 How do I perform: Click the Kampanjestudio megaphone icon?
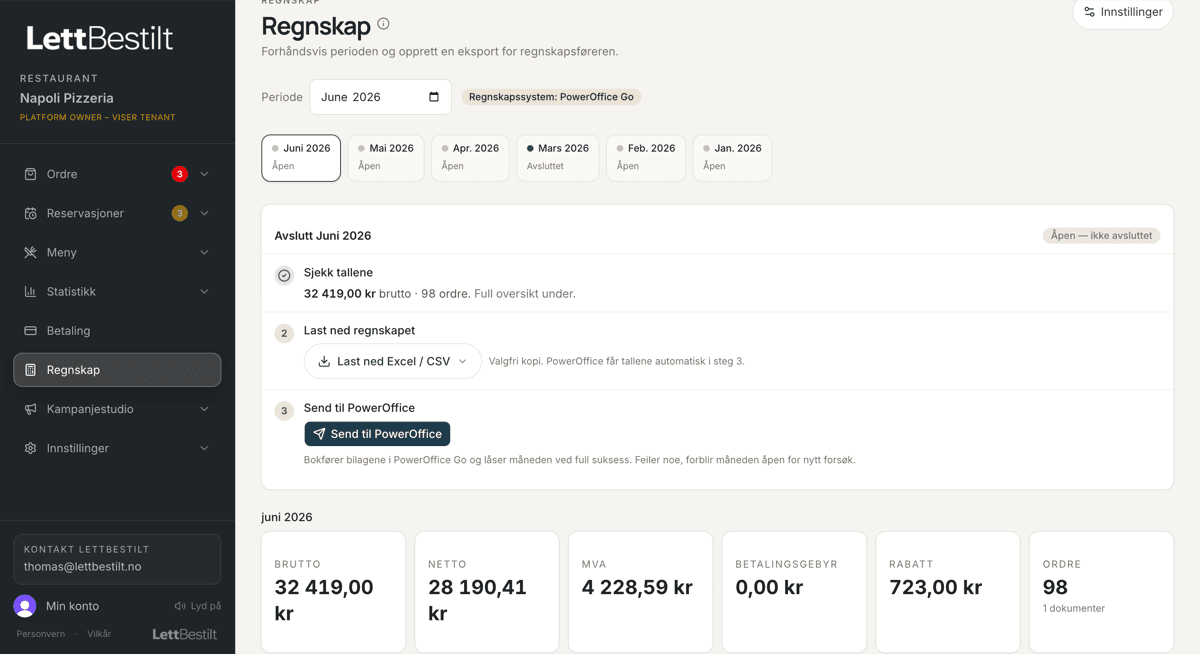(x=30, y=409)
